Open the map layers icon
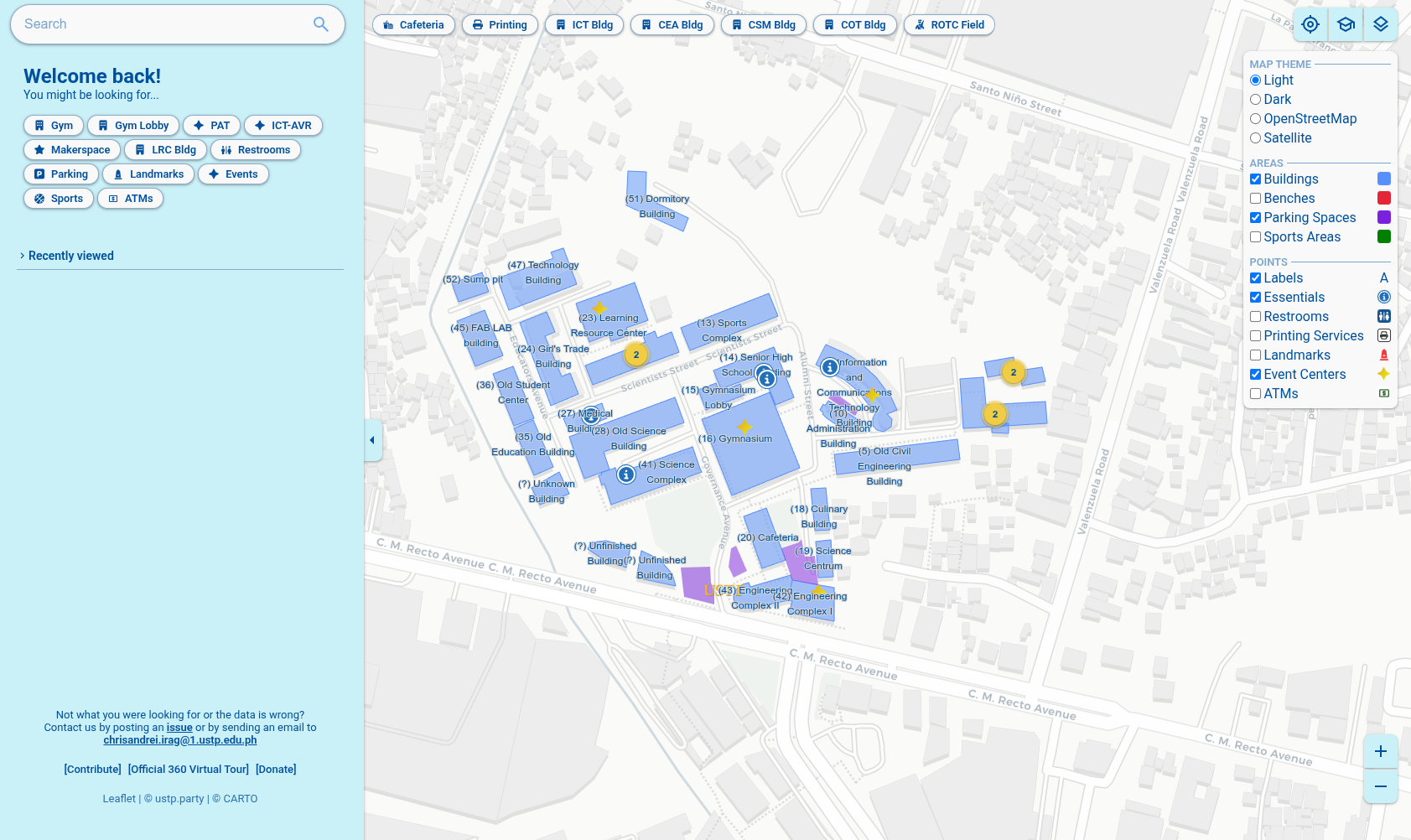The image size is (1411, 840). pyautogui.click(x=1380, y=24)
